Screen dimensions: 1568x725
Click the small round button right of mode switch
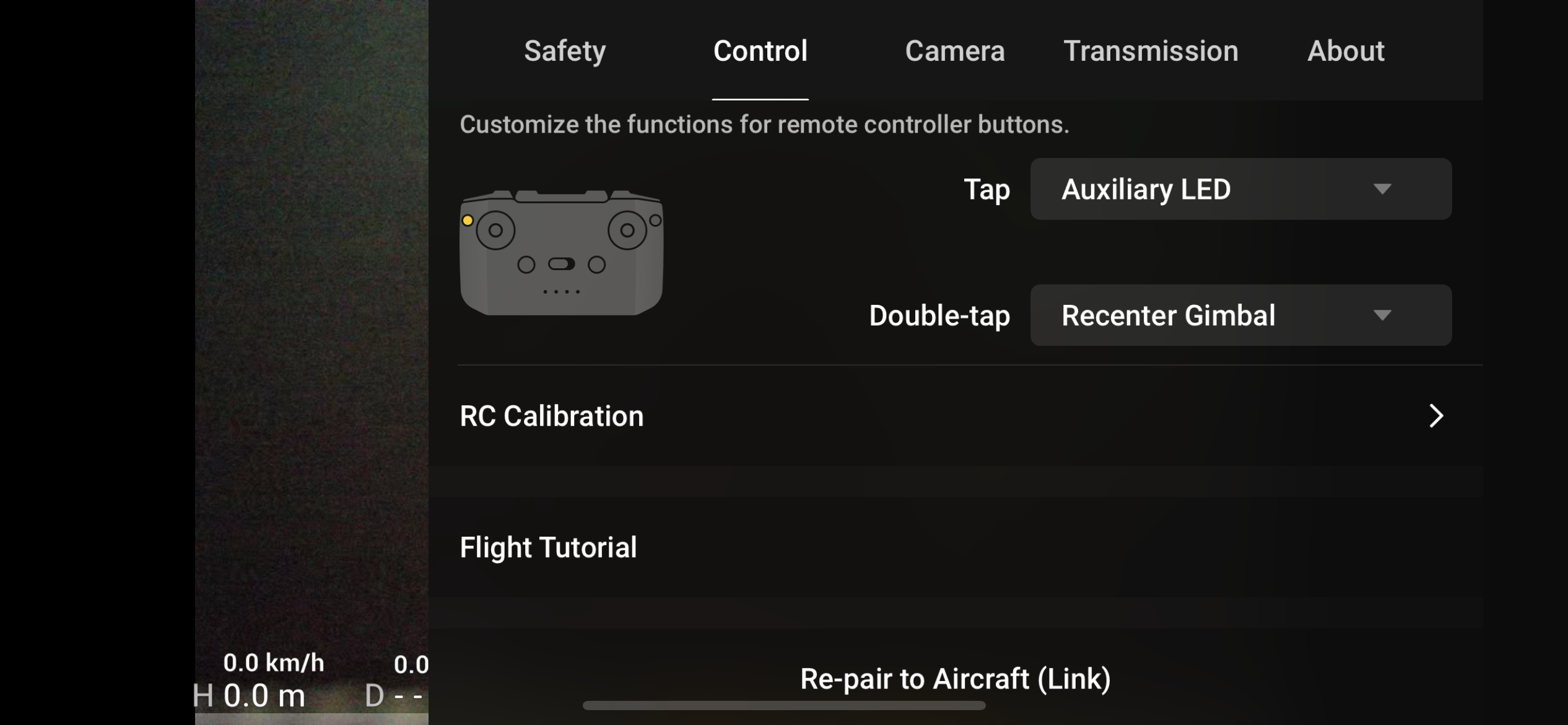596,265
